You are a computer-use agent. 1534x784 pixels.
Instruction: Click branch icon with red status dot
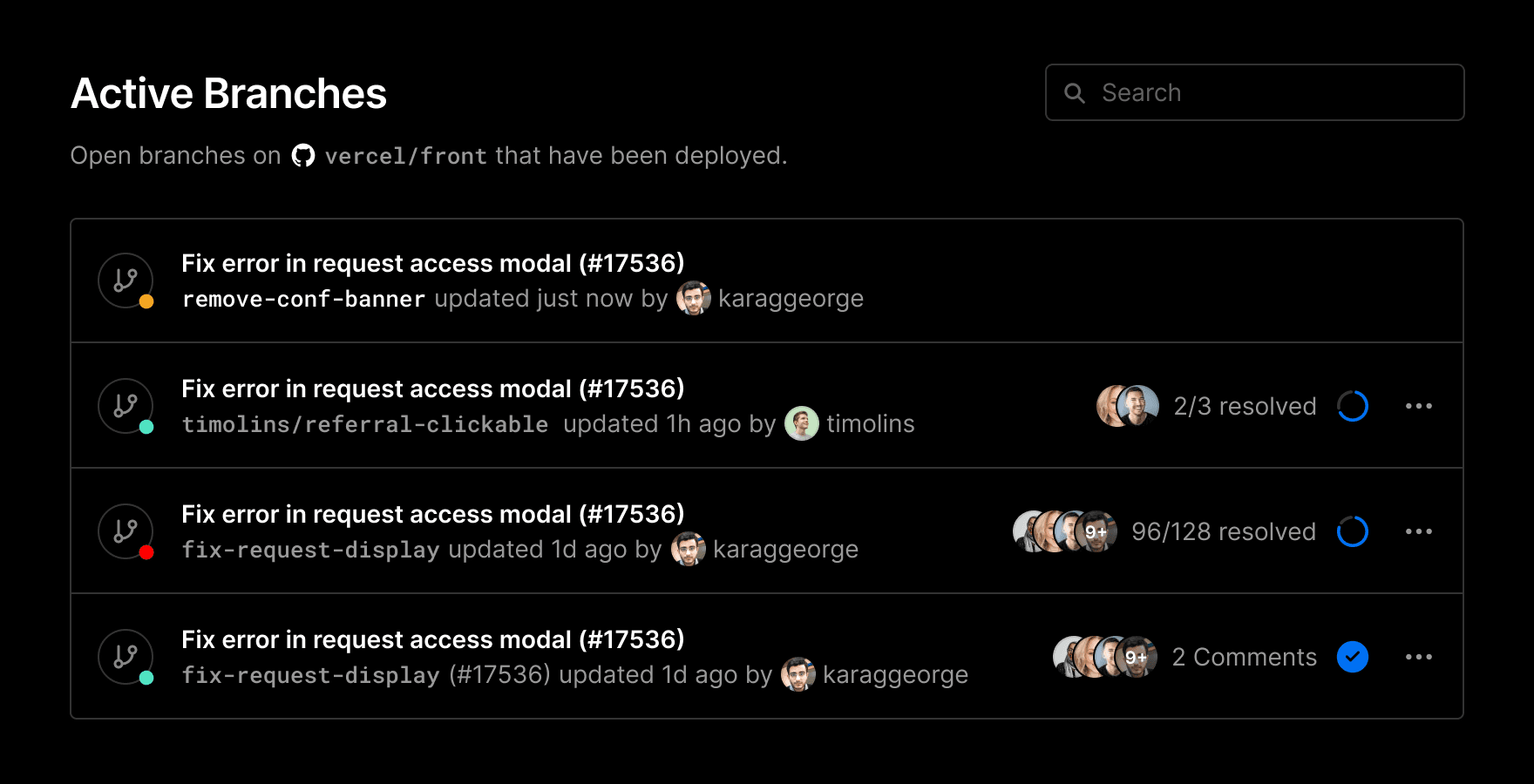[126, 531]
